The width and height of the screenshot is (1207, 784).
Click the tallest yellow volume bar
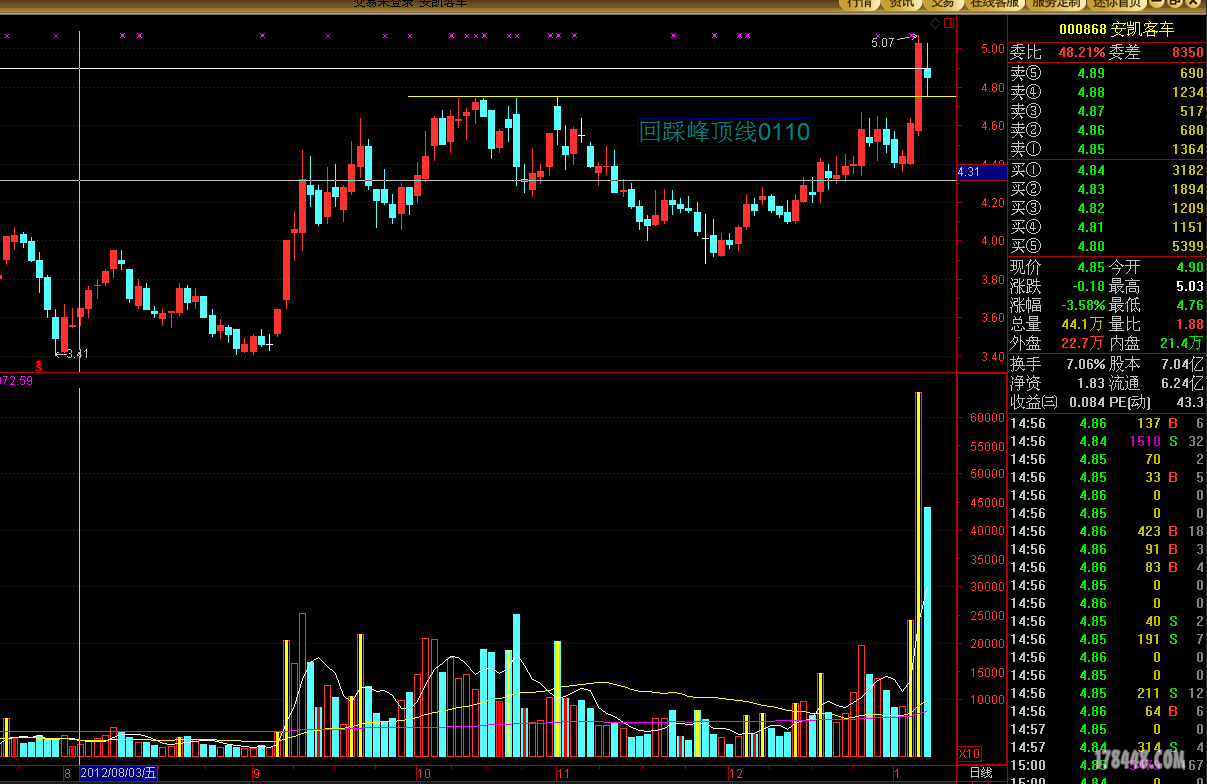(x=918, y=573)
